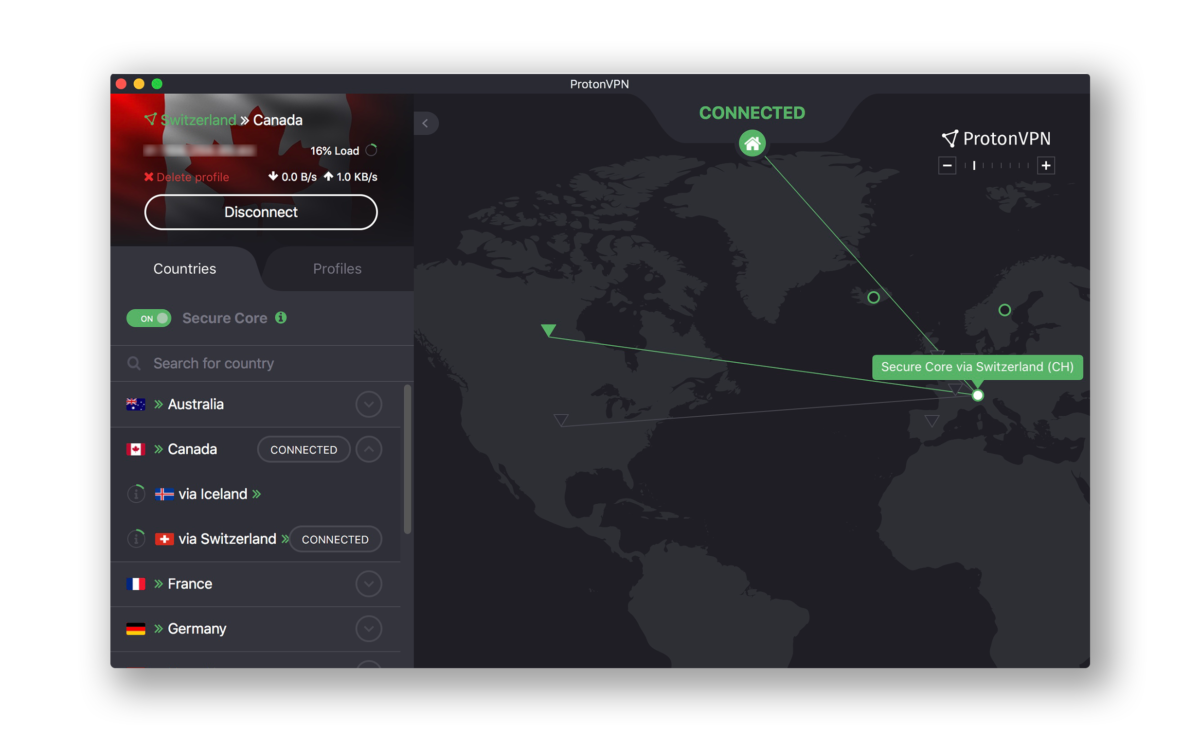Click the ProtonVPN logo on the map

click(x=996, y=138)
